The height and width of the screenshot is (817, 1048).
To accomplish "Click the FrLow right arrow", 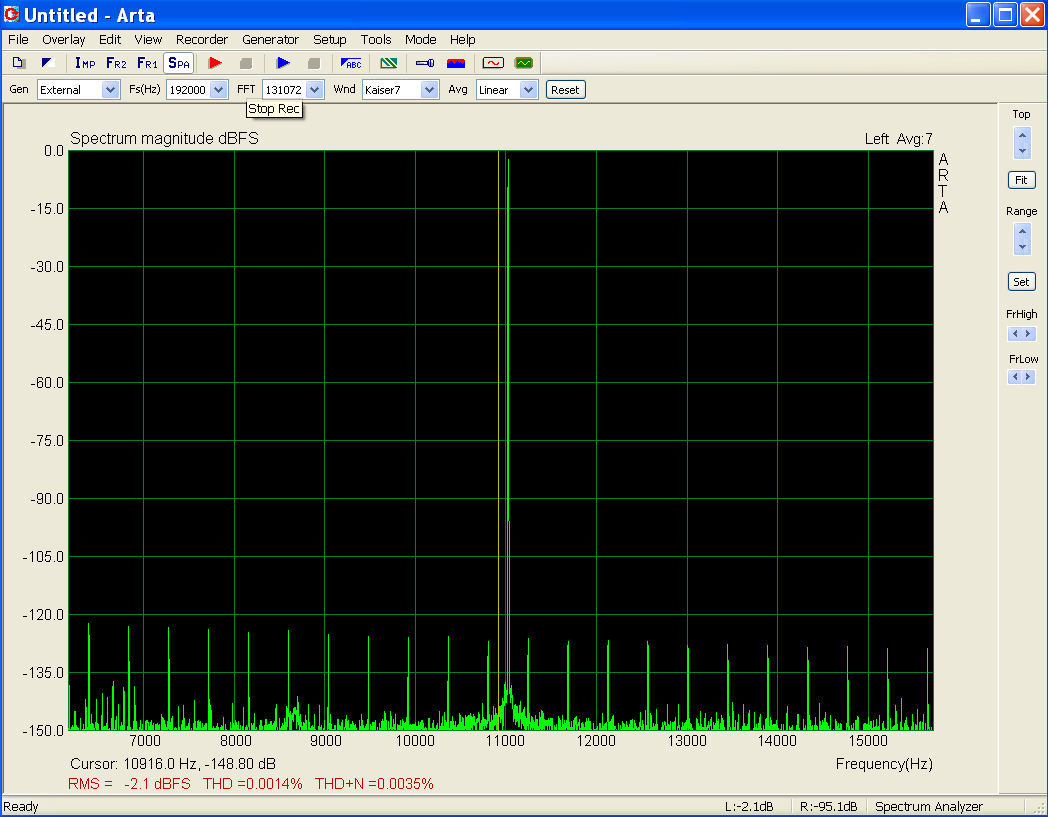I will pos(1028,377).
